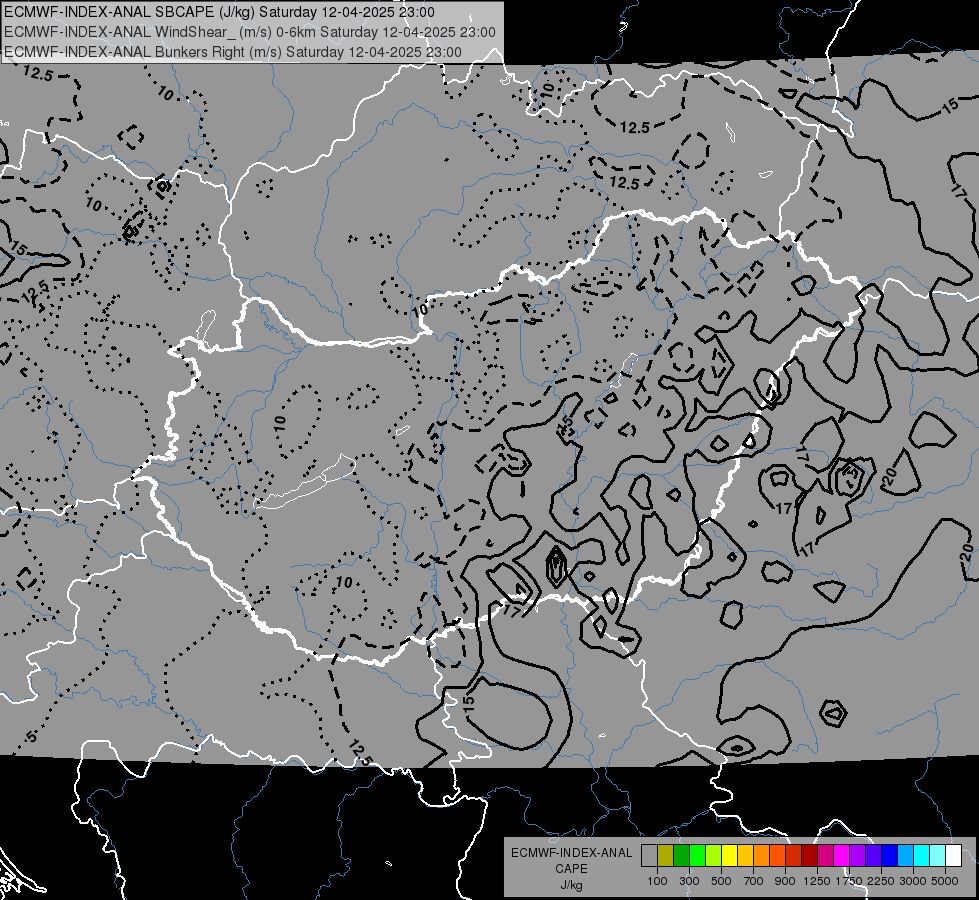Click the white legend swatch
Screen dimensions: 979x900
(953, 856)
